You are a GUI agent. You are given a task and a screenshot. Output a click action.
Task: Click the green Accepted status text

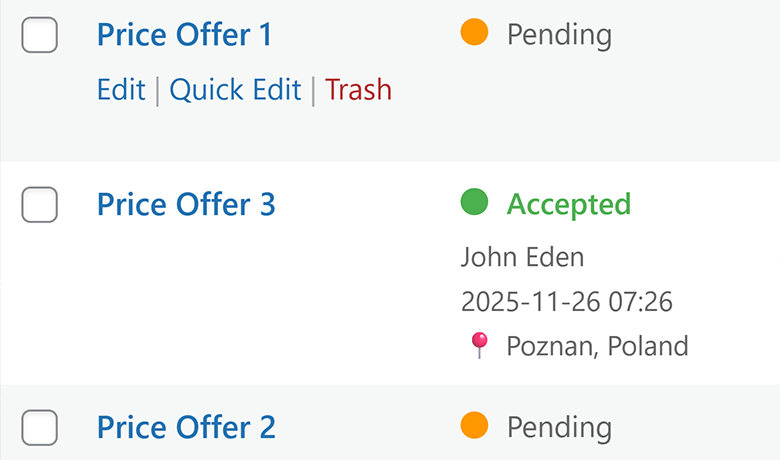(x=568, y=204)
